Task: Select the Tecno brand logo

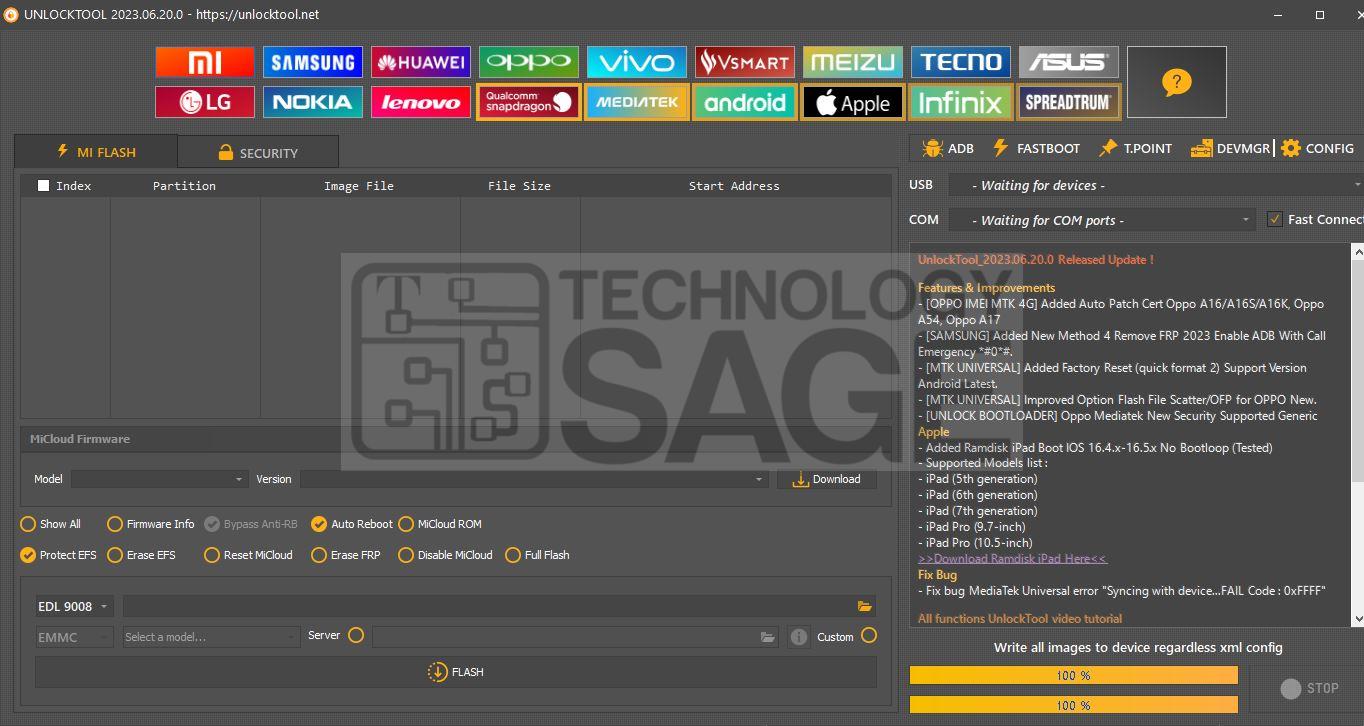Action: click(x=961, y=62)
